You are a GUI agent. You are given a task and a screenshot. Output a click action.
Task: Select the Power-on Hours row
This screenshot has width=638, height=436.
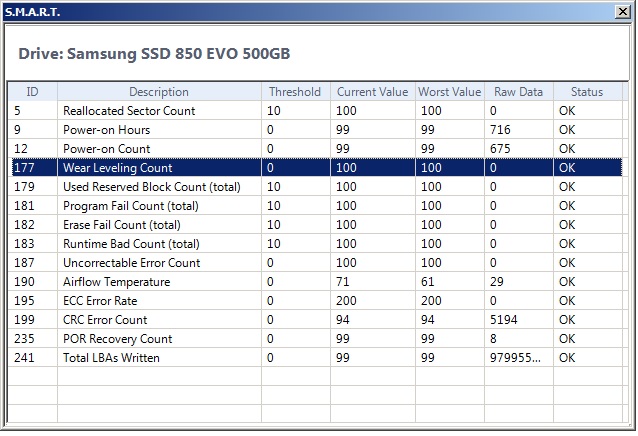tap(315, 130)
